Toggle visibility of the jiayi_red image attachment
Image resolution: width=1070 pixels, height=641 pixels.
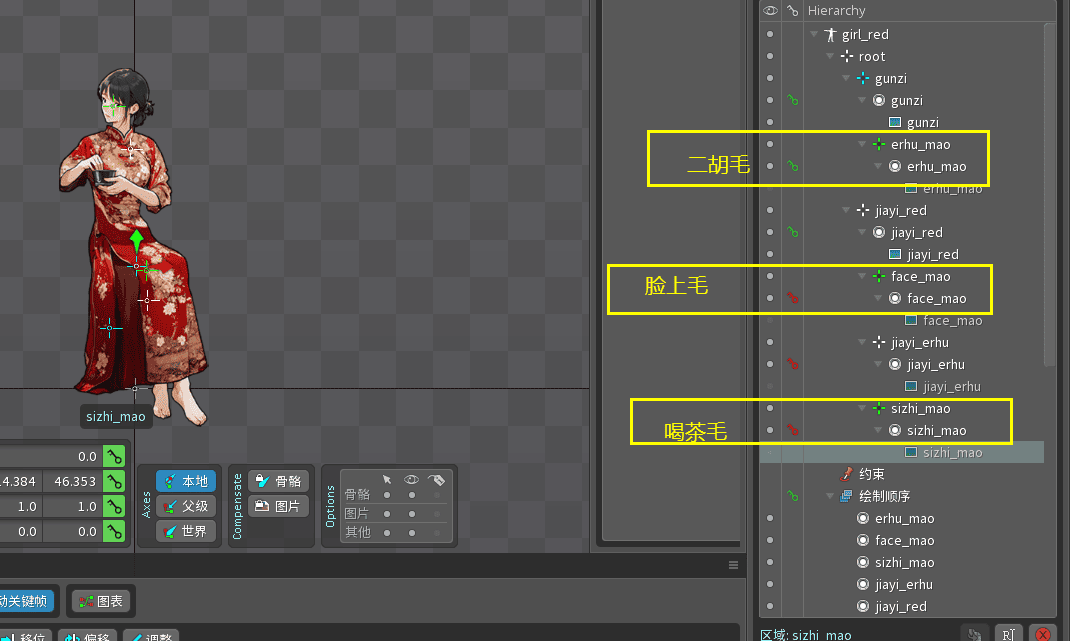769,254
